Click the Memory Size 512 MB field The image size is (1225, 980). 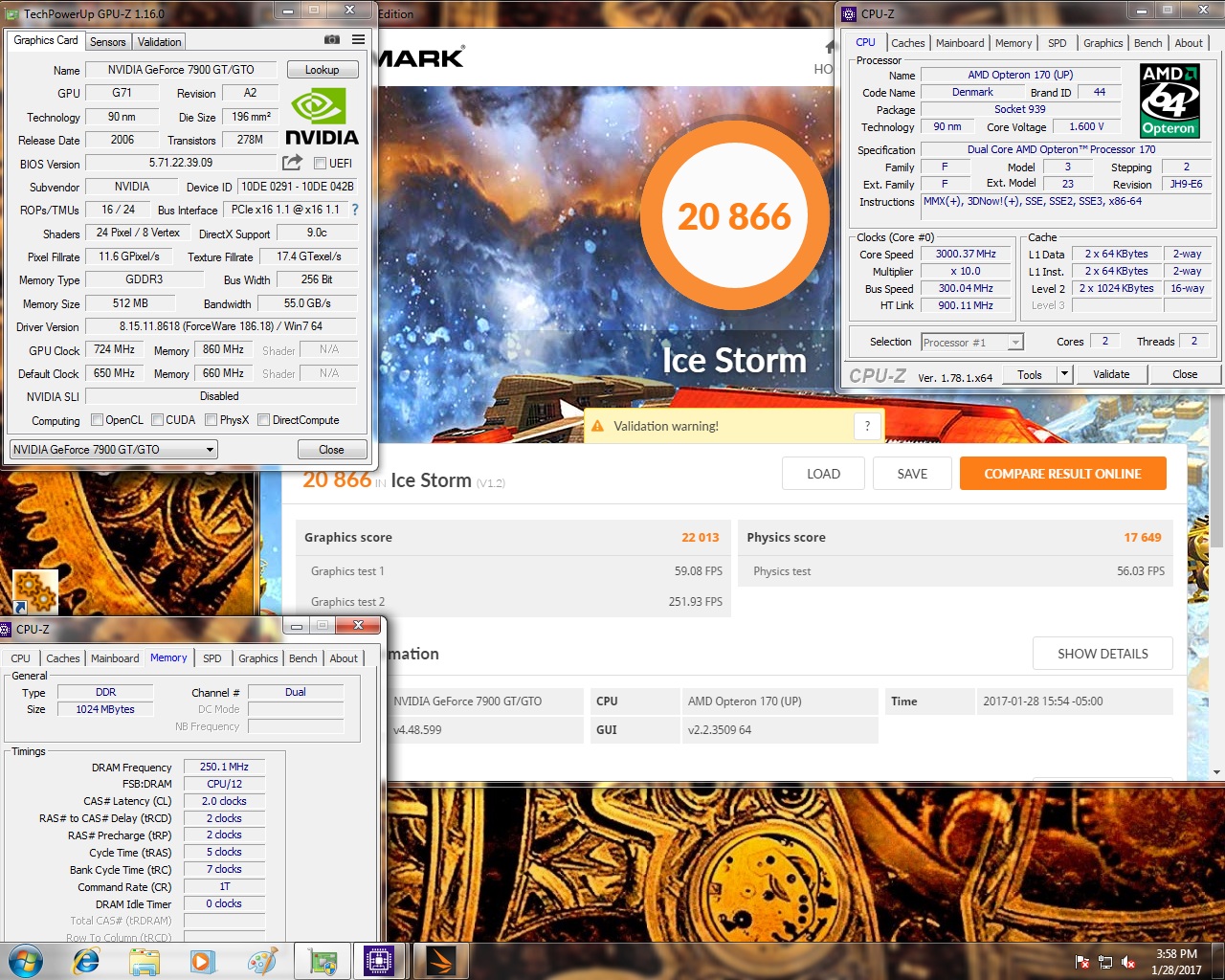(x=130, y=303)
